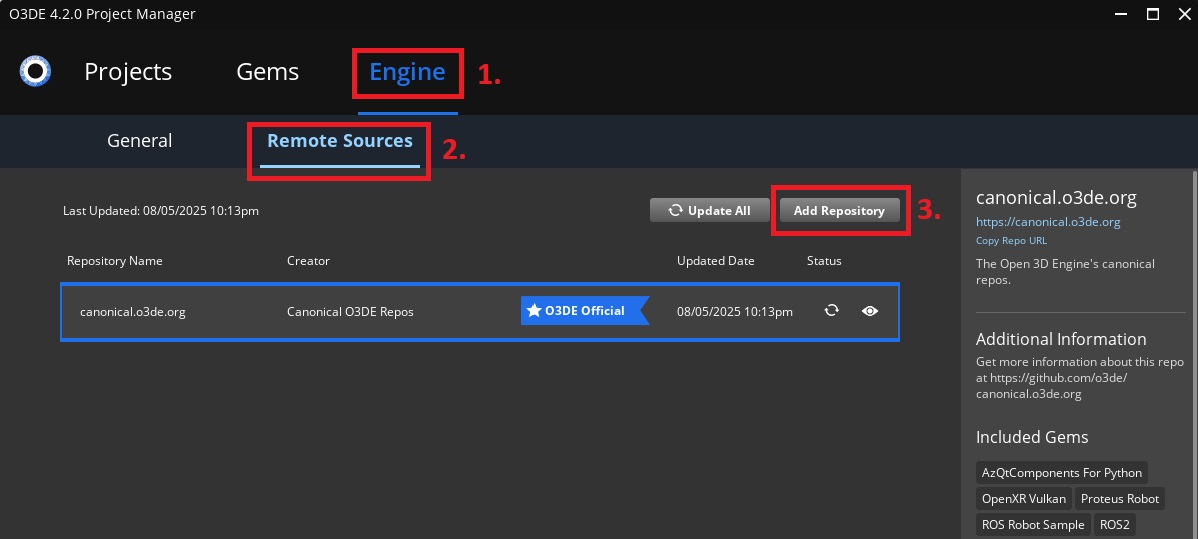Click the Updated Date column header

click(715, 261)
